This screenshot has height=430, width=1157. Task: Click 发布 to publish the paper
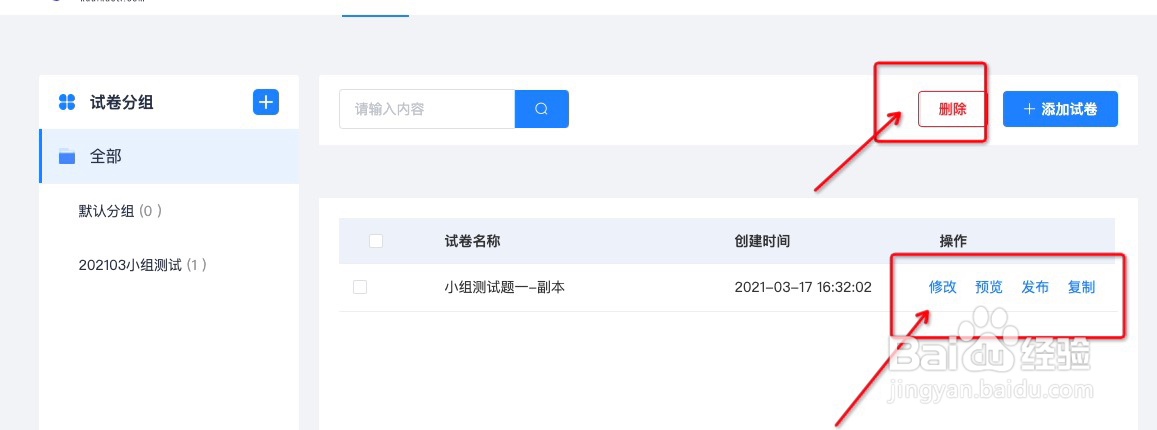(x=1035, y=287)
